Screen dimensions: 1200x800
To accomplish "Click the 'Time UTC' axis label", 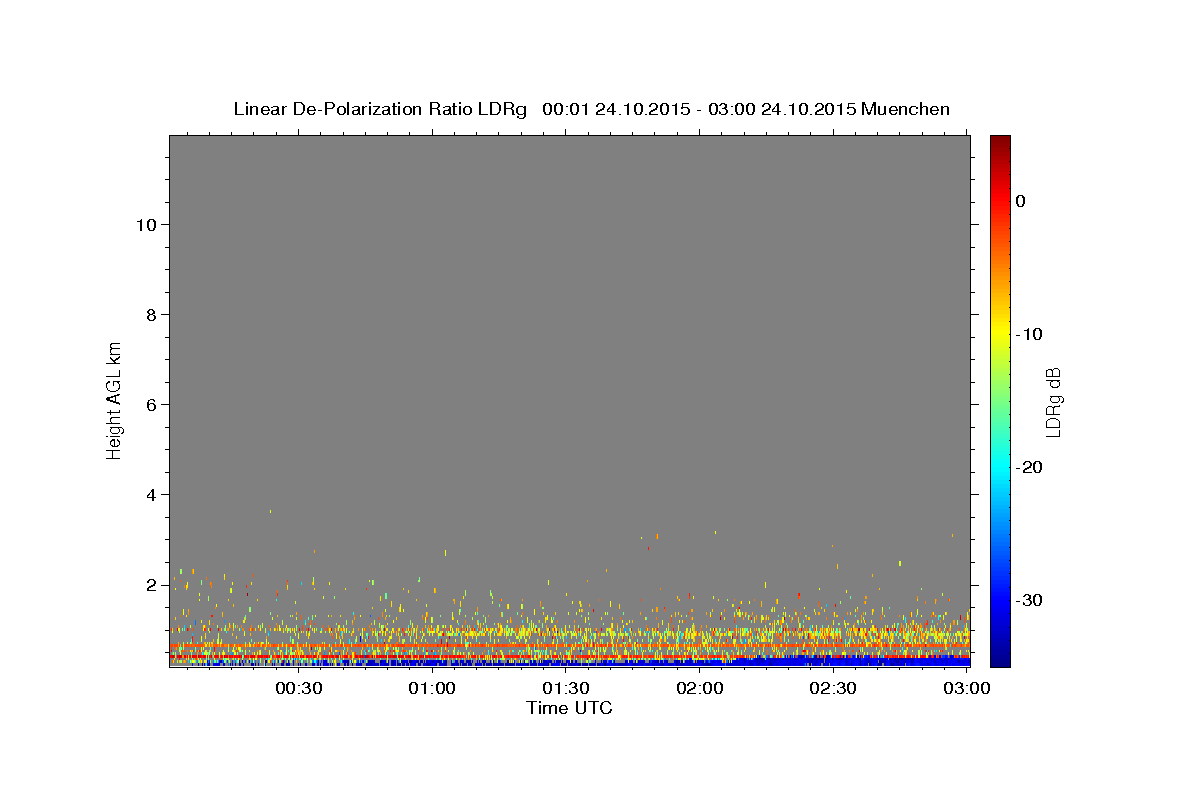I will point(569,708).
